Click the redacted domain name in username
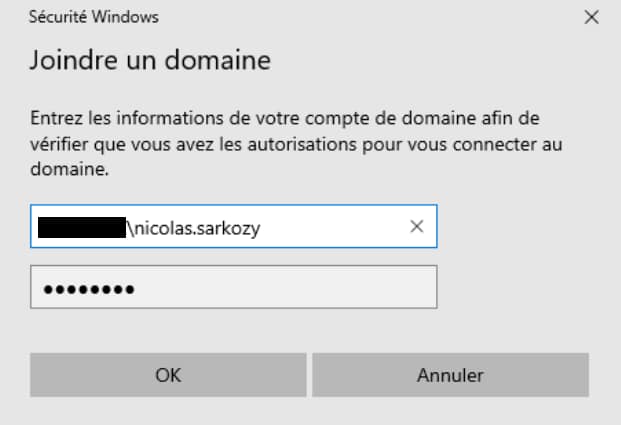The width and height of the screenshot is (621, 425). (x=82, y=228)
